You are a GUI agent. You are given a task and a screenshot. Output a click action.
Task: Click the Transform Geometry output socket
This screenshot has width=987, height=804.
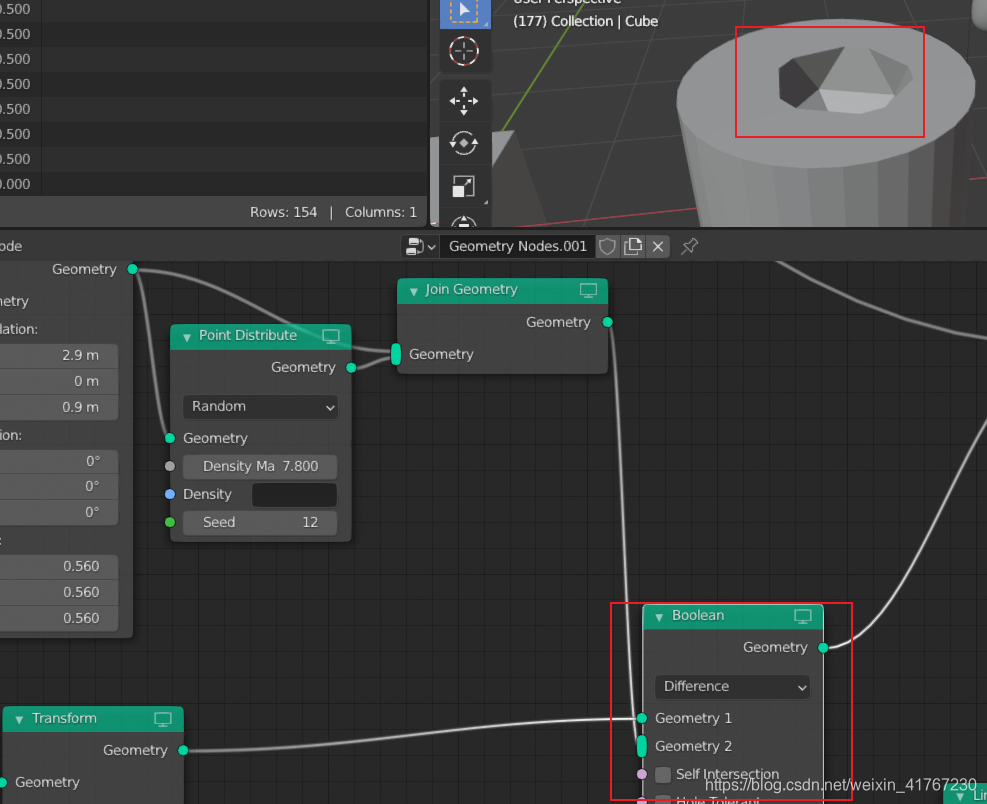[x=183, y=750]
